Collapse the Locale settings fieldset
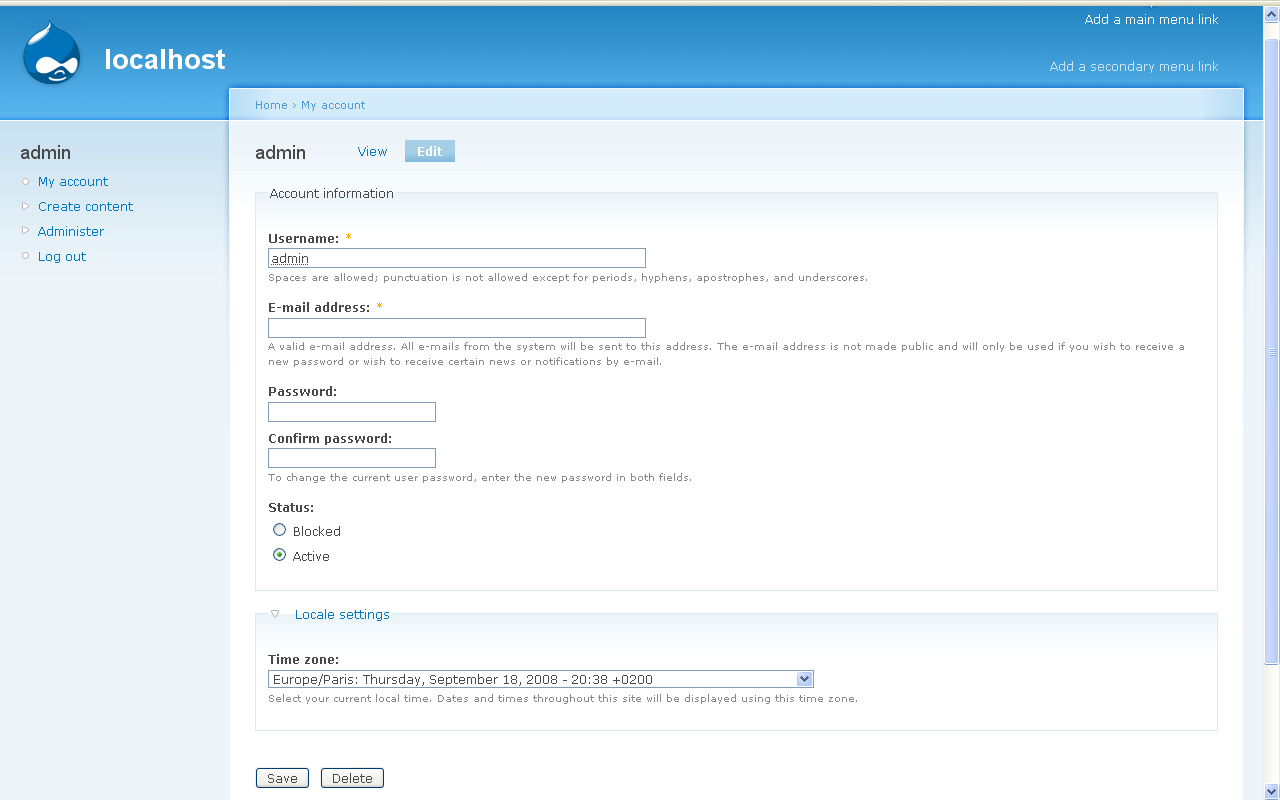This screenshot has width=1280, height=800. coord(342,614)
